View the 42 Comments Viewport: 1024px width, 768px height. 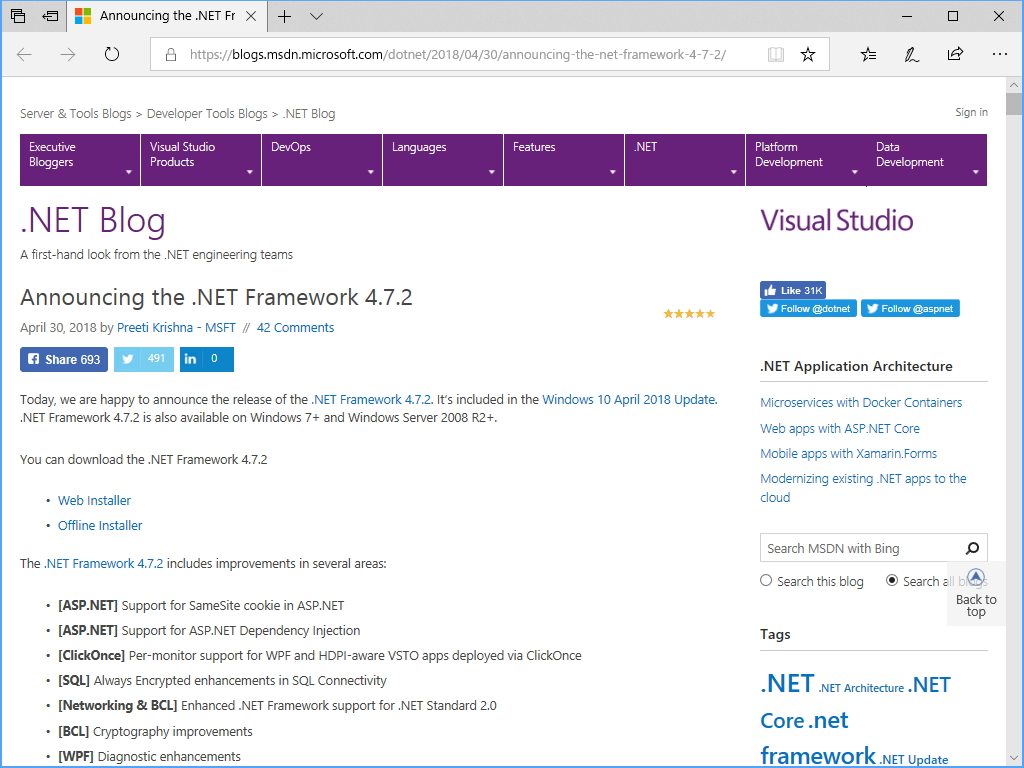coord(295,327)
